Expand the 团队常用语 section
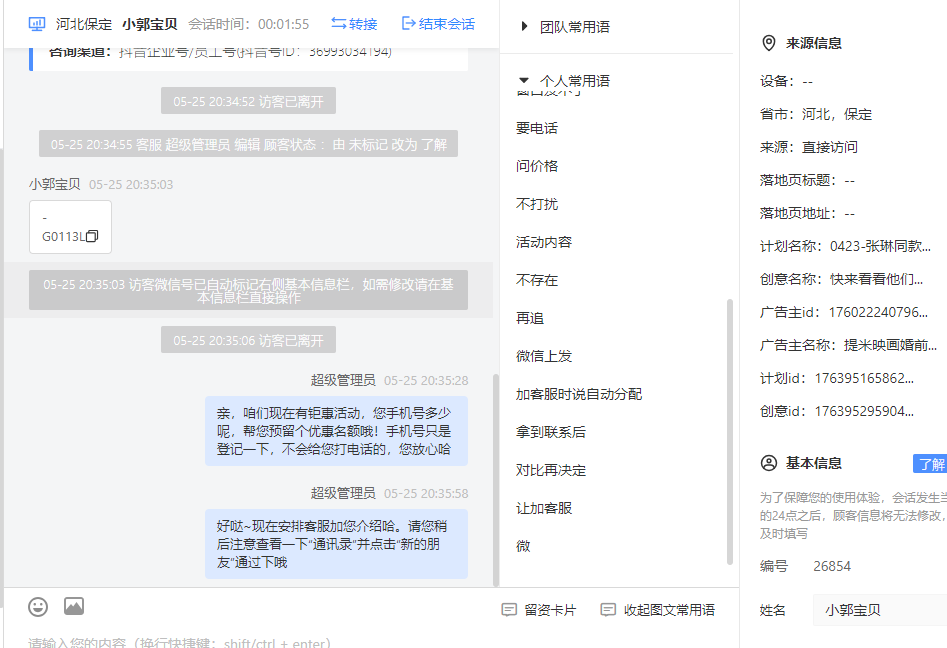 (x=565, y=27)
